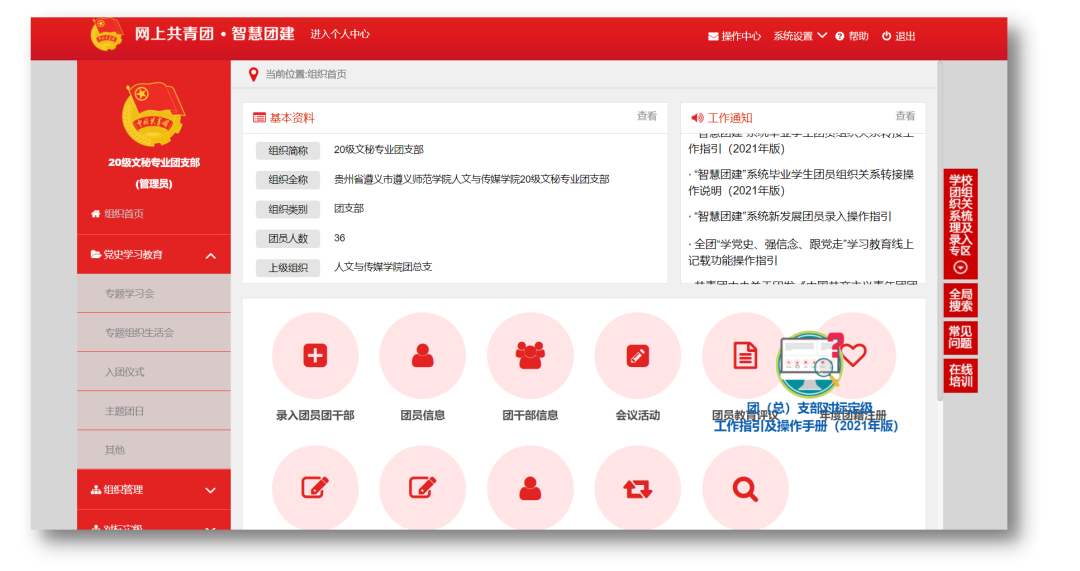Viewport: 1080px width, 571px height.
Task: Click the transfer arrows icon in the second row
Action: coord(637,488)
